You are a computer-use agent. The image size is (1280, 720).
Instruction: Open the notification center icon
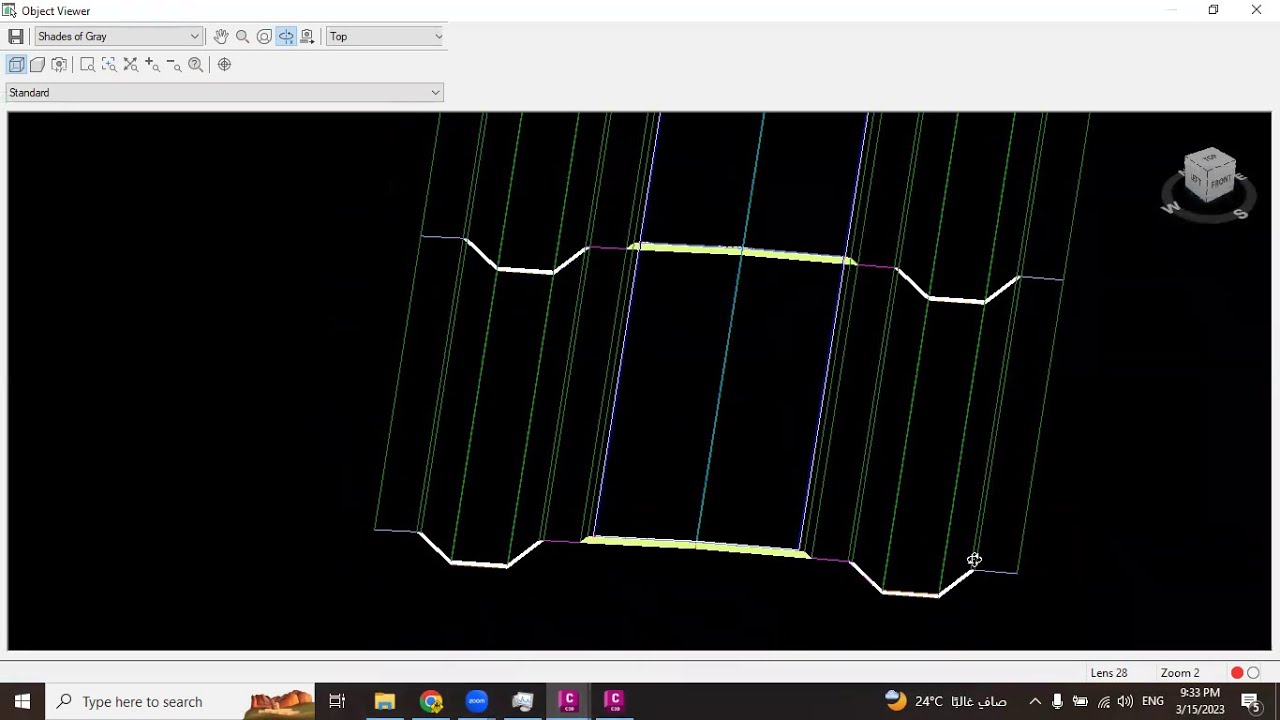[1250, 702]
